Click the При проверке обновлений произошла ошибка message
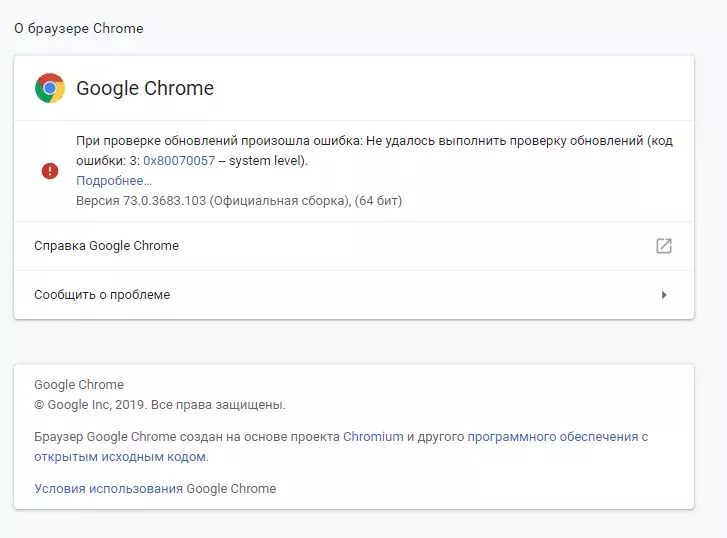The height and width of the screenshot is (538, 727). 374,150
